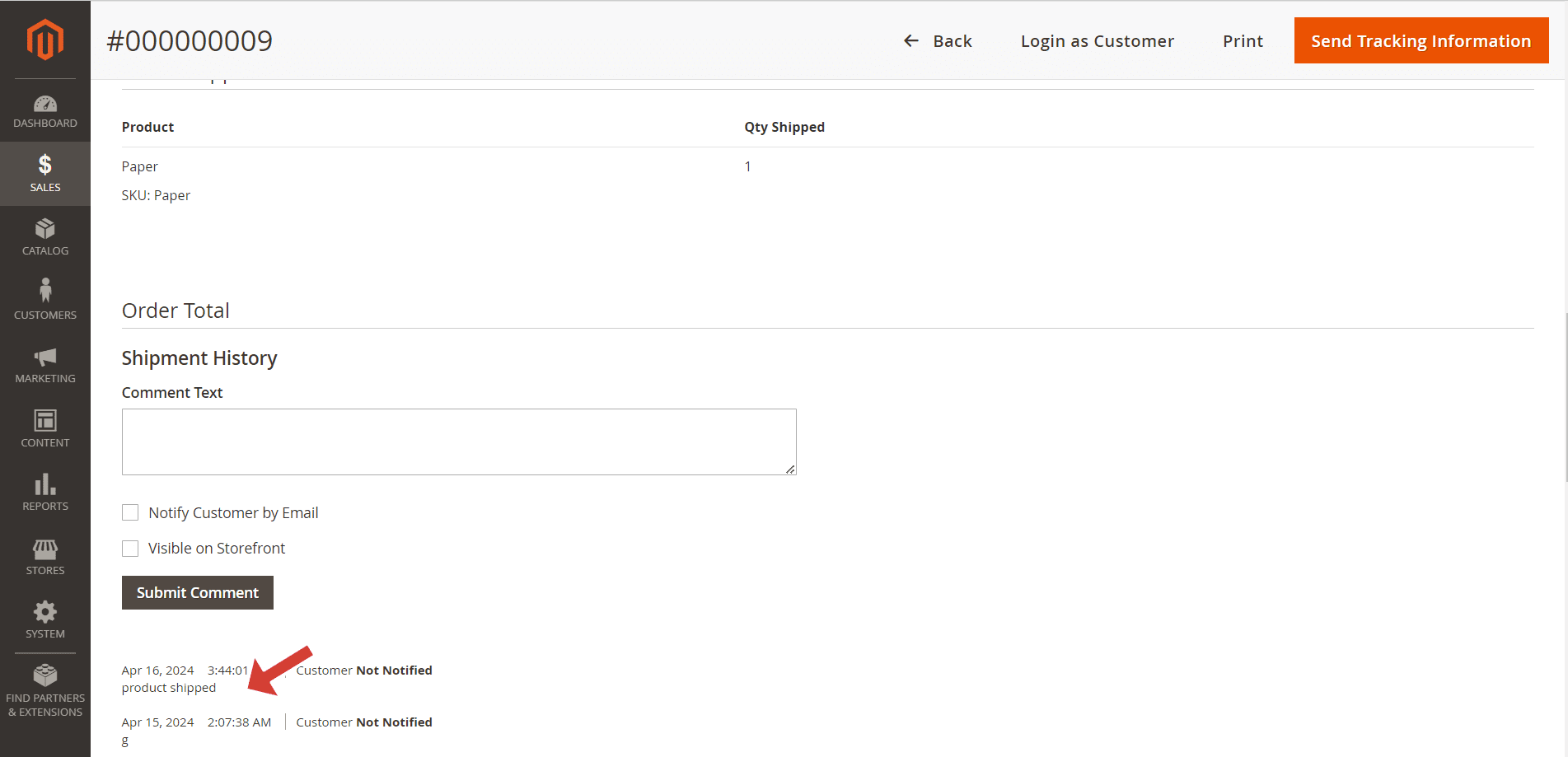The width and height of the screenshot is (1568, 757).
Task: Enable Notify Customer by Email checkbox
Action: pos(130,513)
